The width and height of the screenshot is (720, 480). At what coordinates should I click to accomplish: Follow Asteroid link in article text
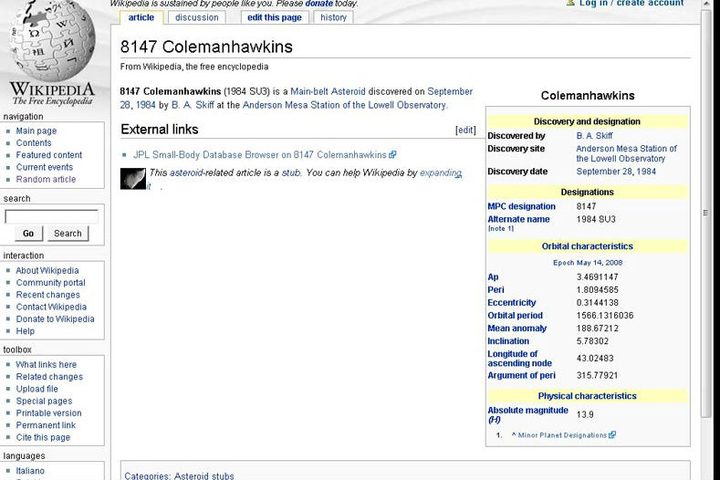click(348, 91)
